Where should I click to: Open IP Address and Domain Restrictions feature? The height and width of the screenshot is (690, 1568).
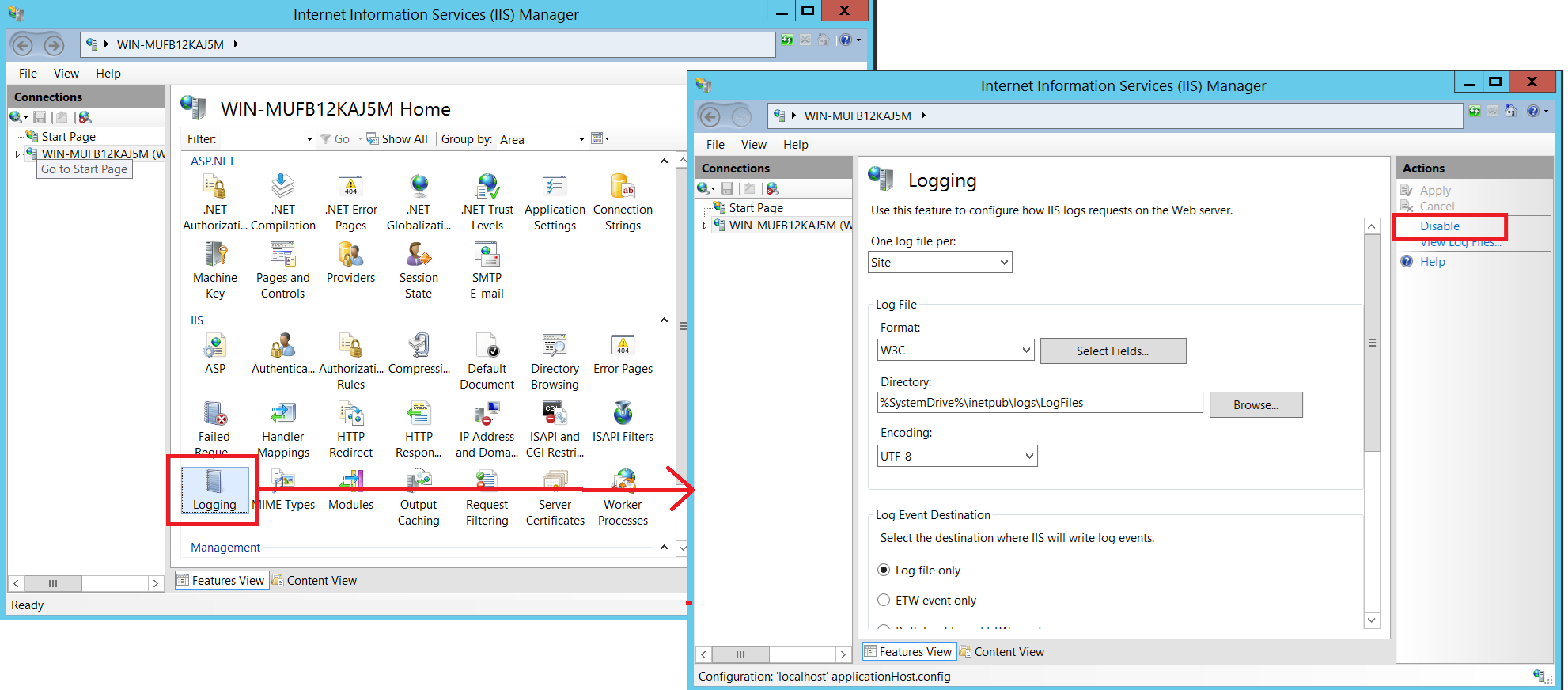[487, 430]
